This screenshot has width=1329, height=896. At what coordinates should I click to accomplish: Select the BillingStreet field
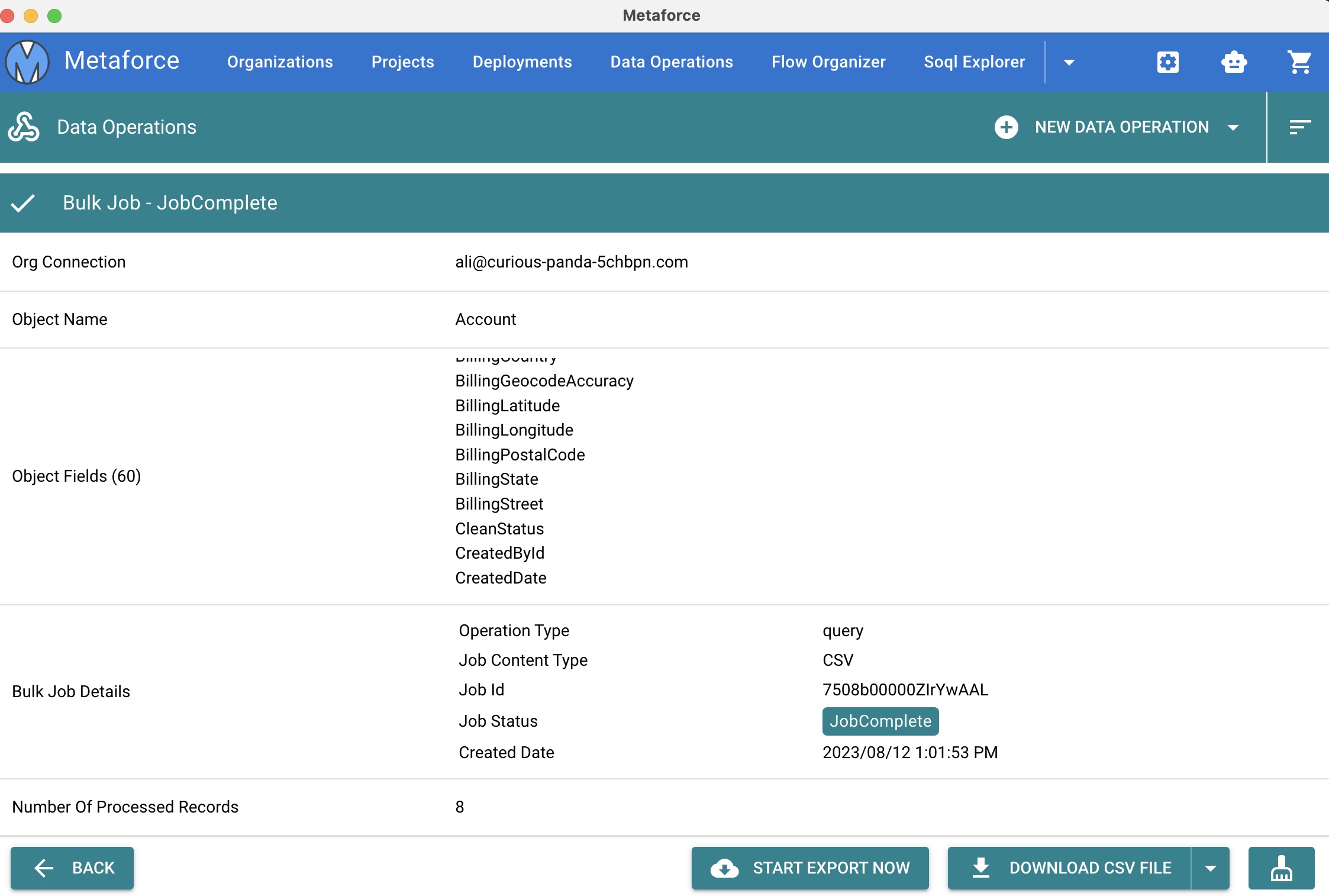[499, 504]
